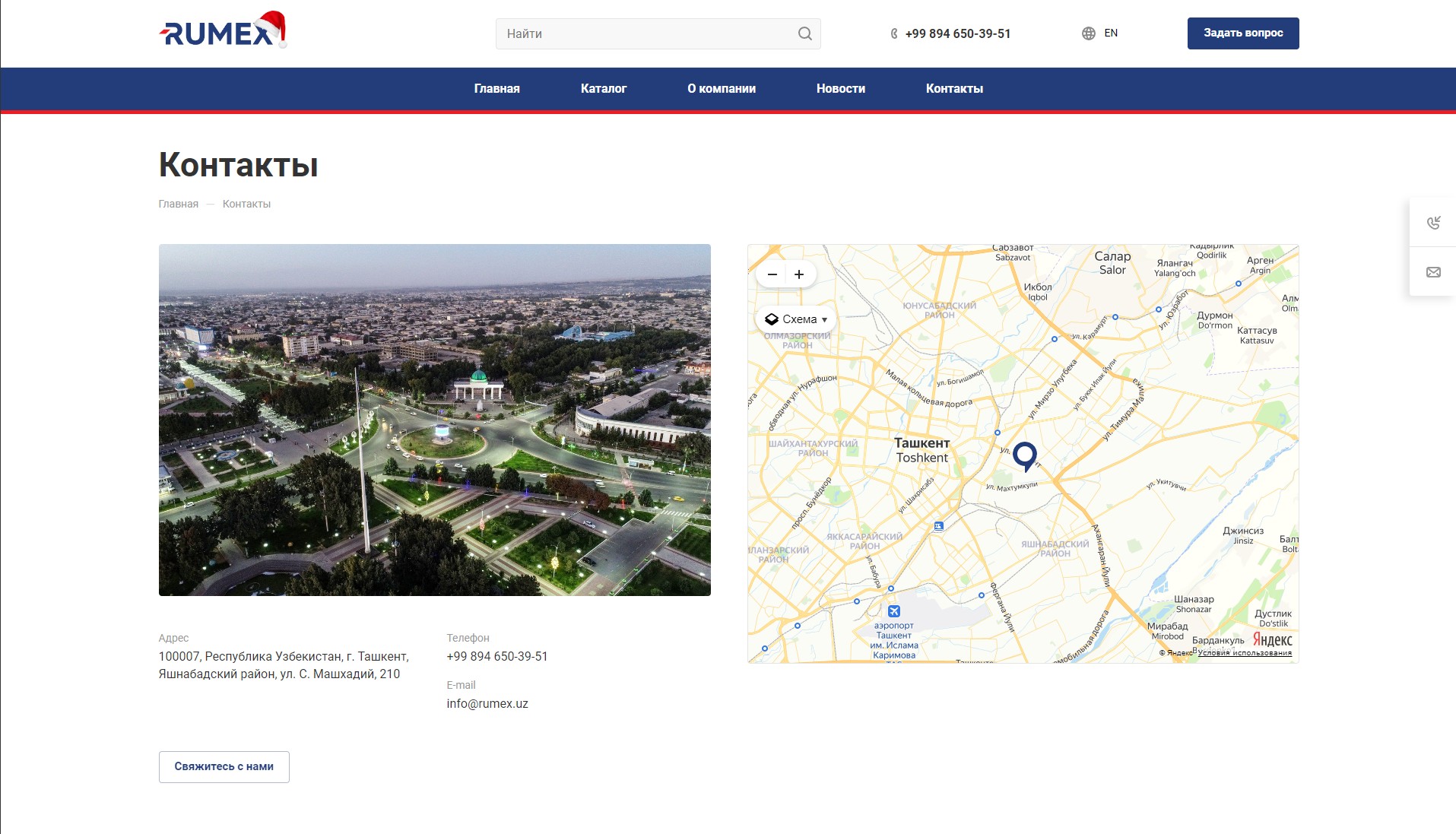The width and height of the screenshot is (1456, 834).
Task: Click the Контакты breadcrumb text
Action: 246,204
